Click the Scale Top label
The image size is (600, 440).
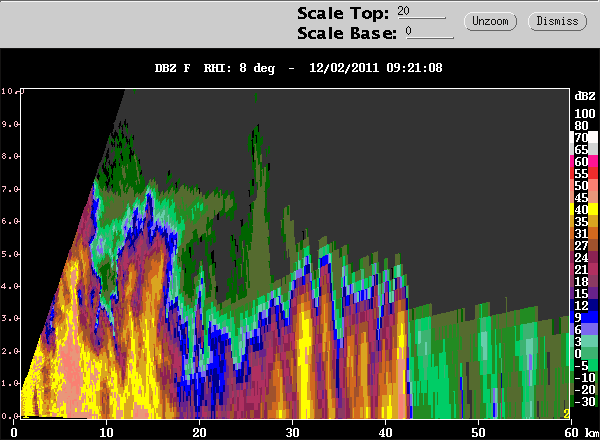(341, 13)
